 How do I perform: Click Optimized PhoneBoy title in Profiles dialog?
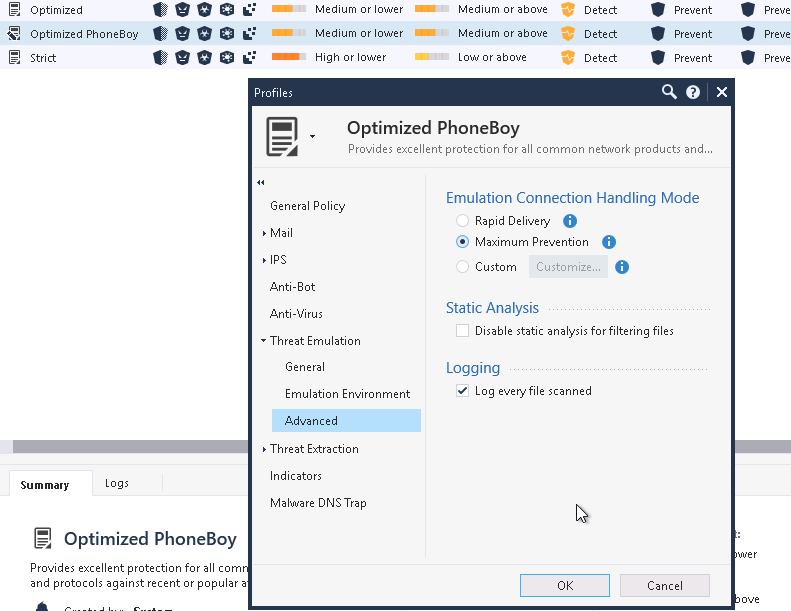click(x=433, y=128)
